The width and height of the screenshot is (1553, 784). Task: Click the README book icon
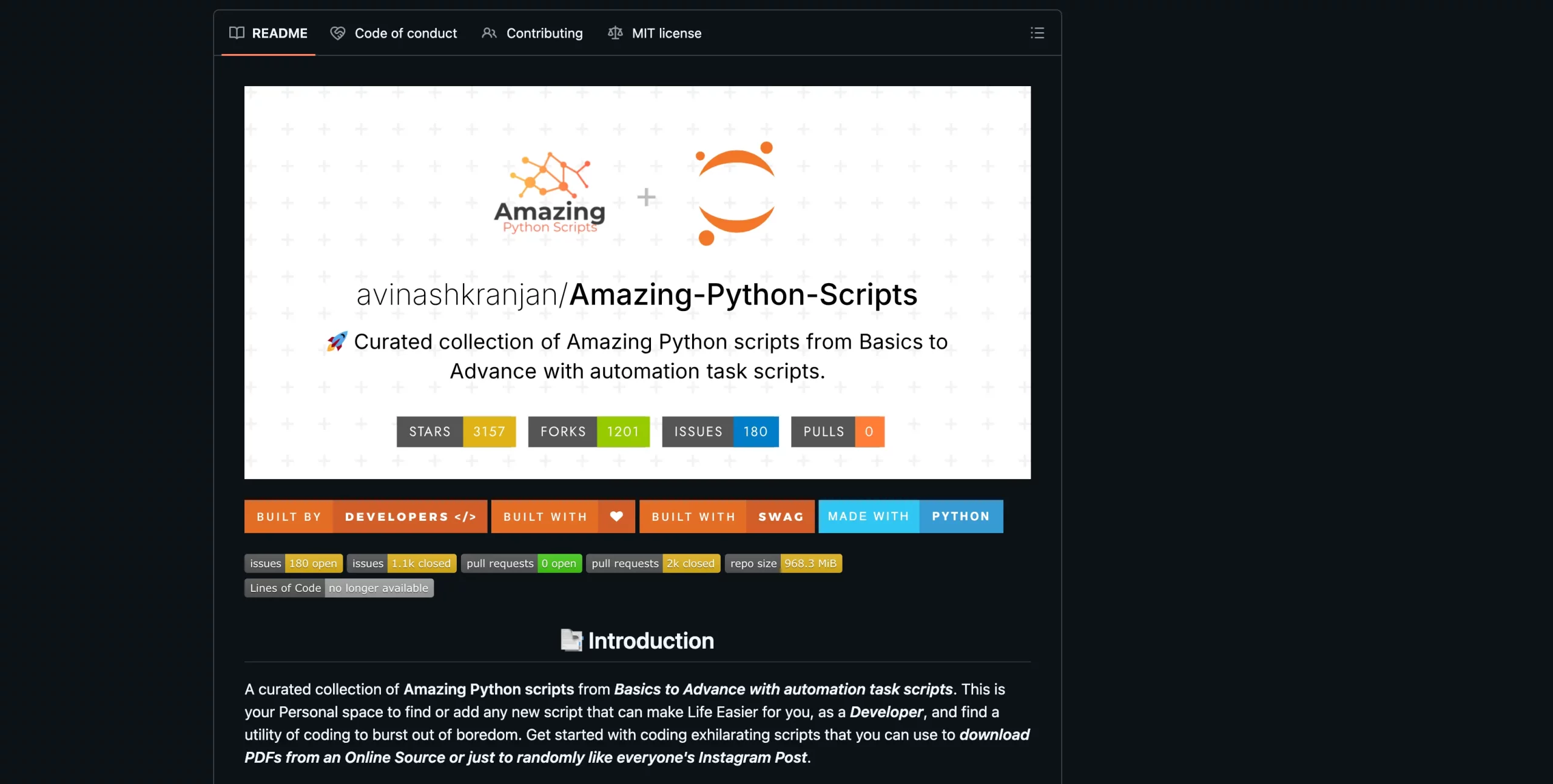tap(237, 33)
